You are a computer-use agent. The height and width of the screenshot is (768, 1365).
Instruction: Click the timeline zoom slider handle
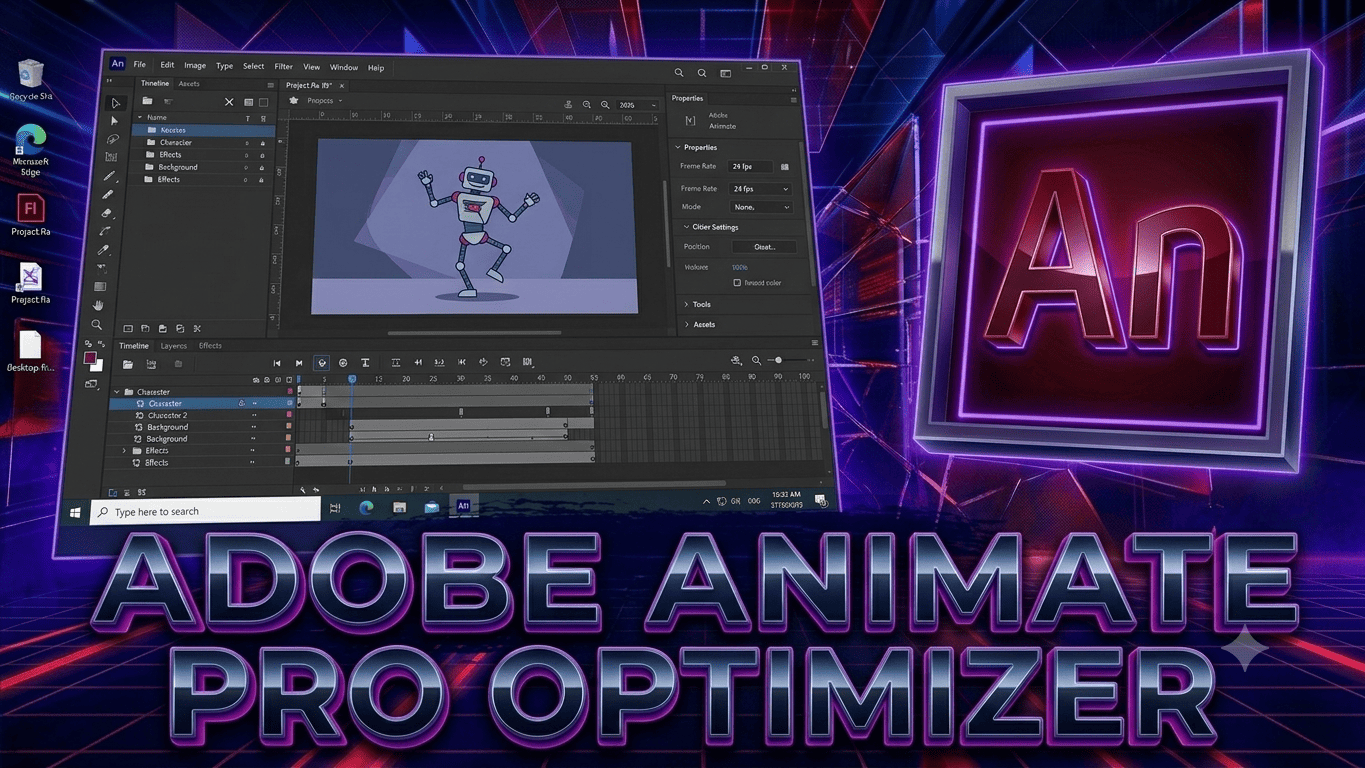click(x=779, y=360)
